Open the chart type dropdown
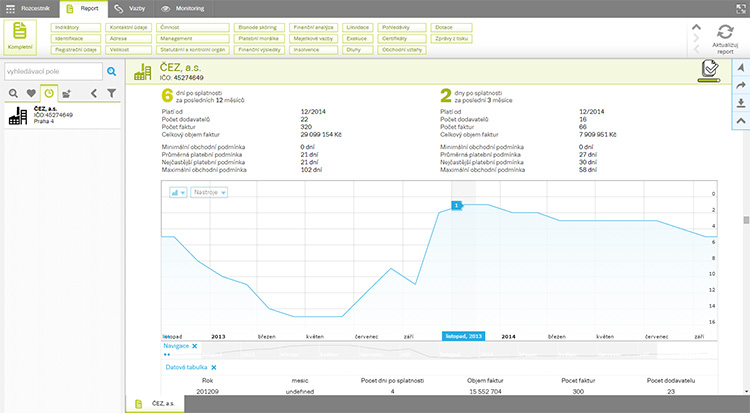Screen dimensions: 750x413 pos(178,192)
